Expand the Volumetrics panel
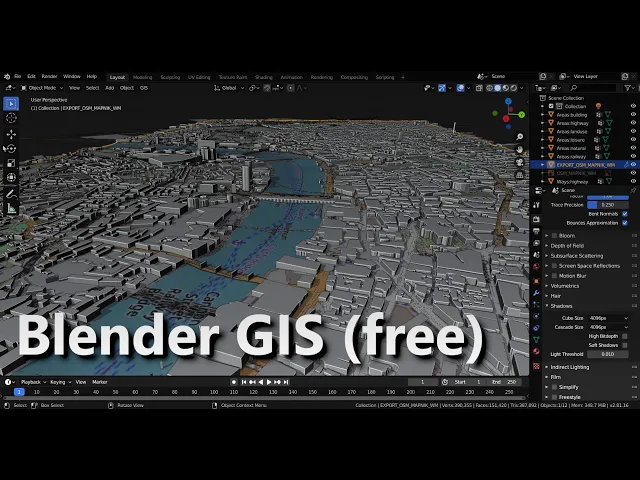 (x=564, y=286)
